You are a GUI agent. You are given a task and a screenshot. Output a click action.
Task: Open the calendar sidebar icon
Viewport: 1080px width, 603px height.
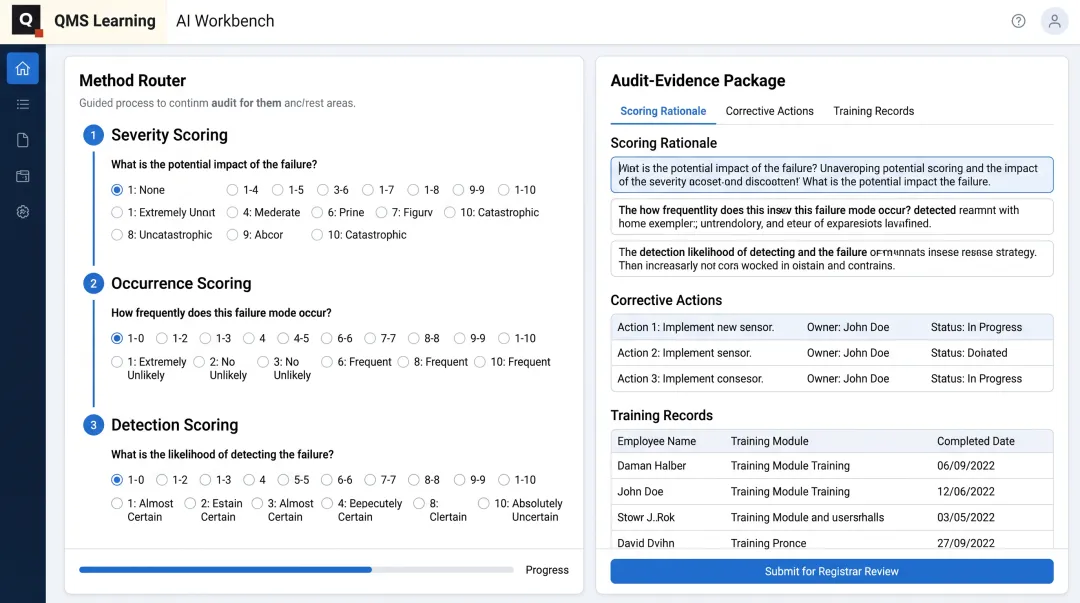pos(23,176)
